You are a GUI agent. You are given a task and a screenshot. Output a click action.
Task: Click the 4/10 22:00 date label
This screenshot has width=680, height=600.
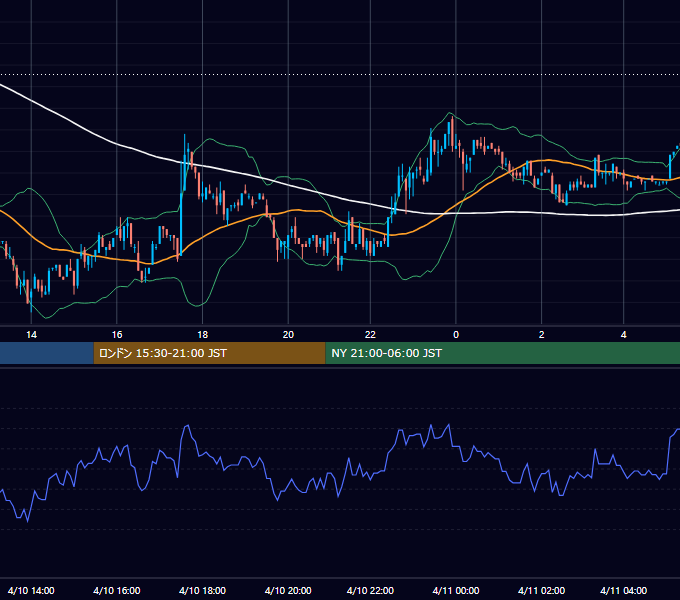(x=370, y=590)
